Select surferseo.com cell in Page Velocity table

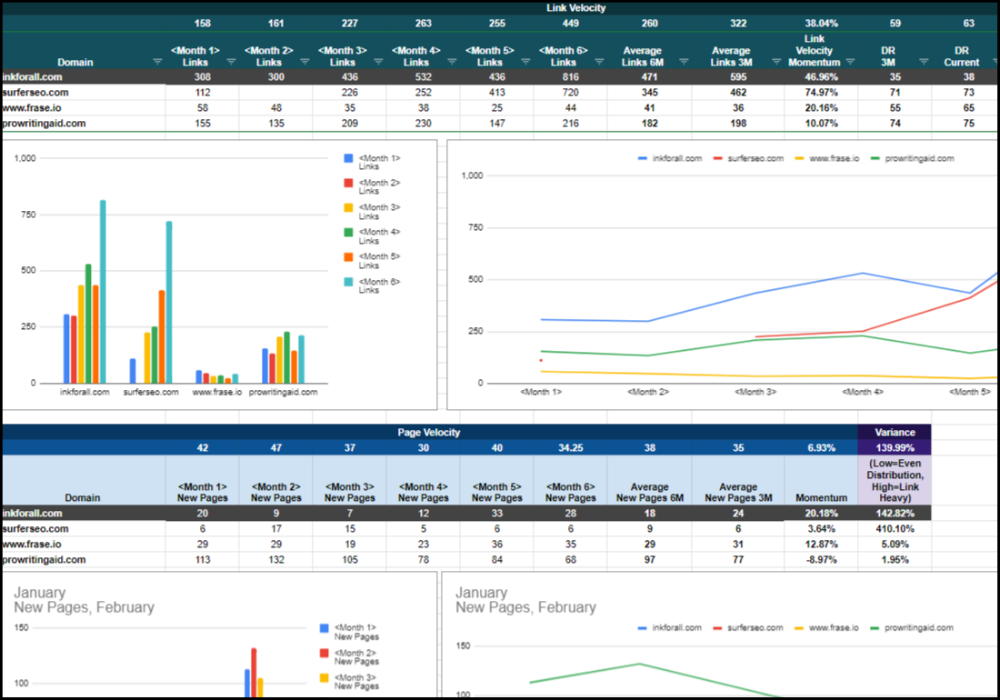point(83,529)
